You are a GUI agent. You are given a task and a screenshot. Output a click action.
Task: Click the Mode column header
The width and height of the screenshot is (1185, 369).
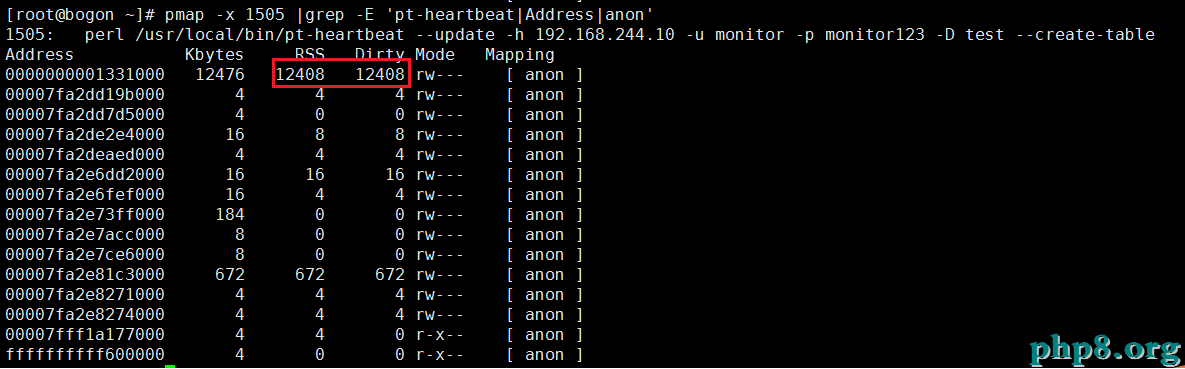pyautogui.click(x=435, y=54)
